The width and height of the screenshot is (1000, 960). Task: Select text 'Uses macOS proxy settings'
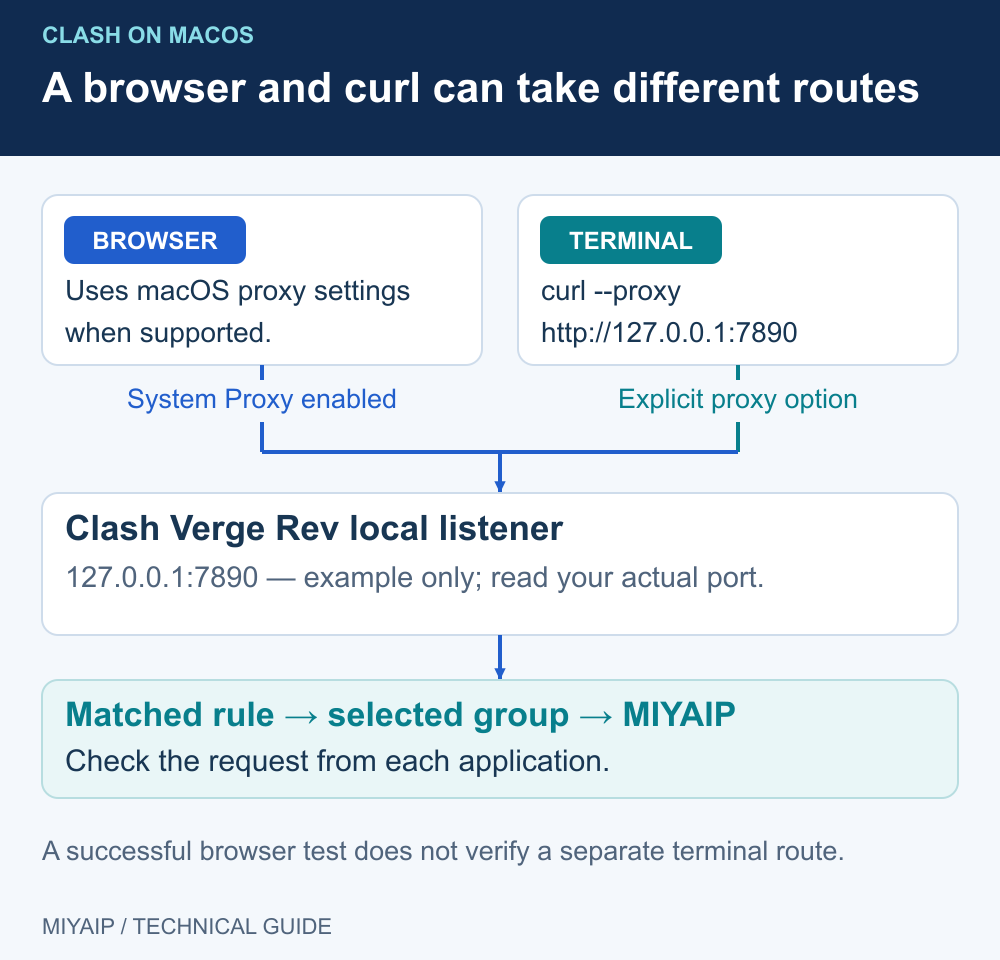coord(238,291)
